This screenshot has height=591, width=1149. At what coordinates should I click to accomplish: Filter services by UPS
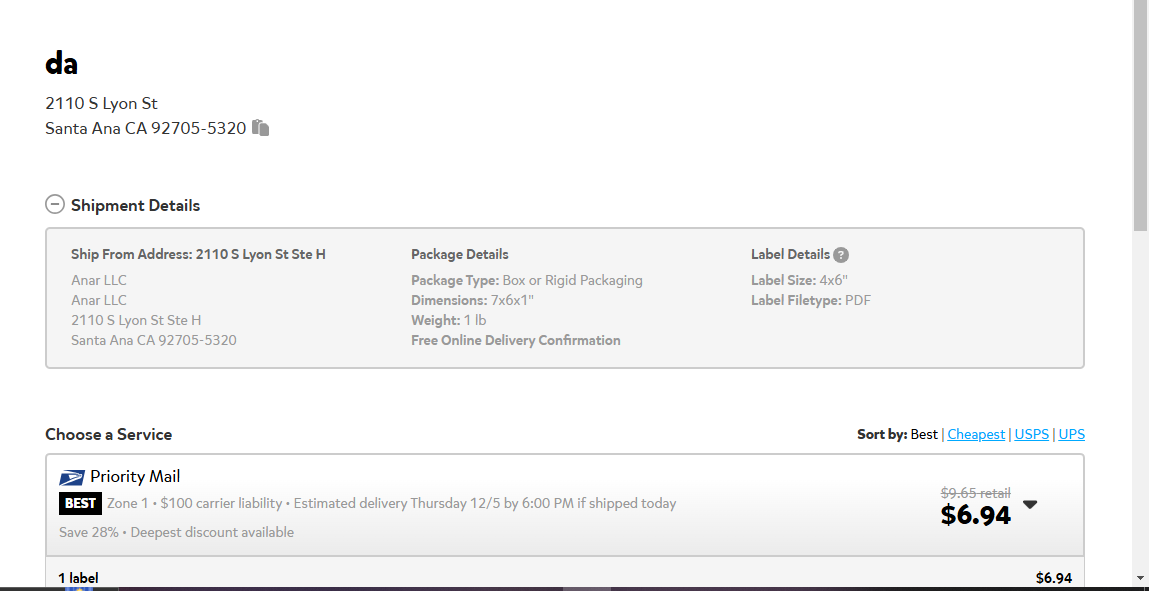tap(1071, 434)
